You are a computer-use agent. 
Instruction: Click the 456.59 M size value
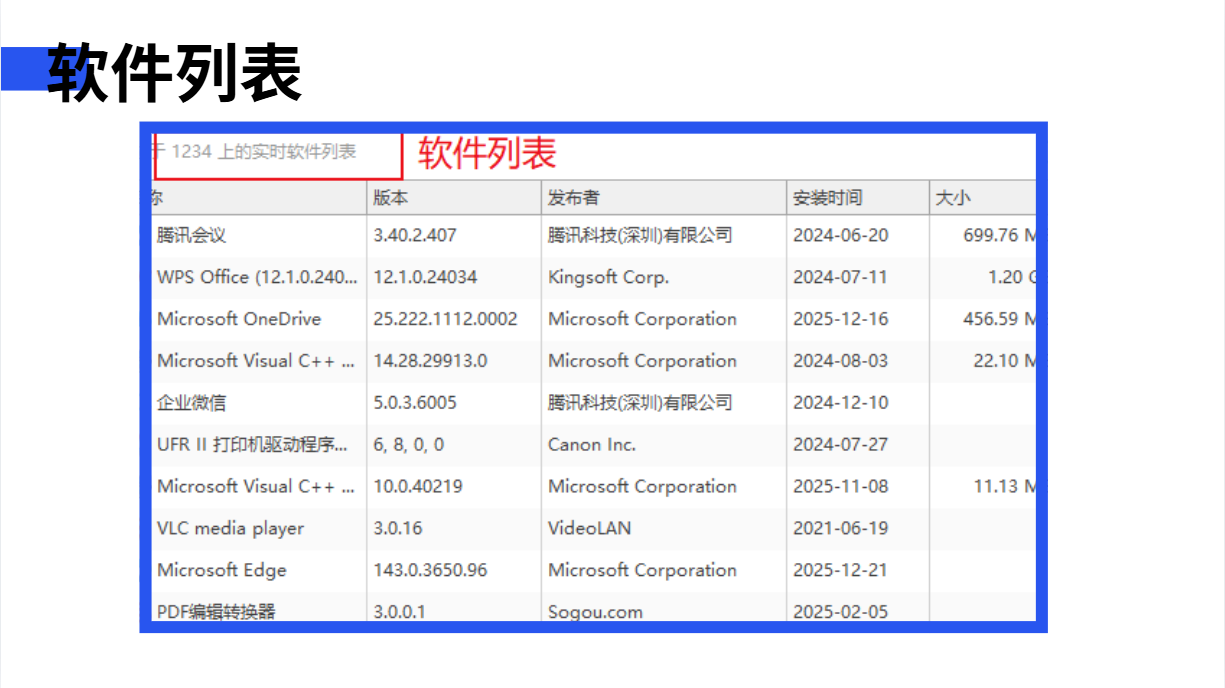click(999, 319)
